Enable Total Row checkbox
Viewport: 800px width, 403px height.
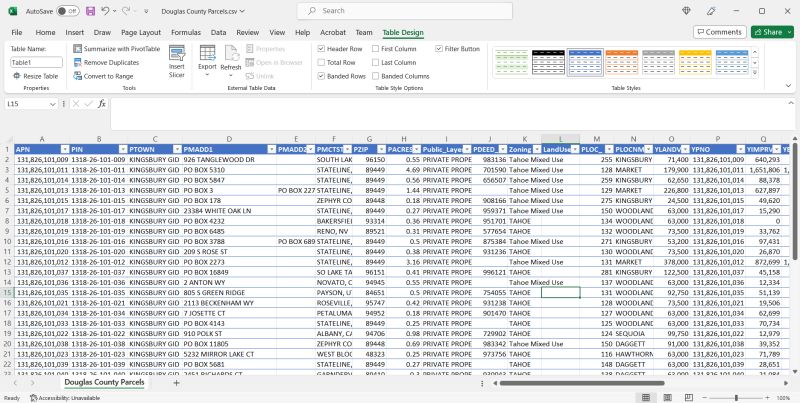coord(321,62)
